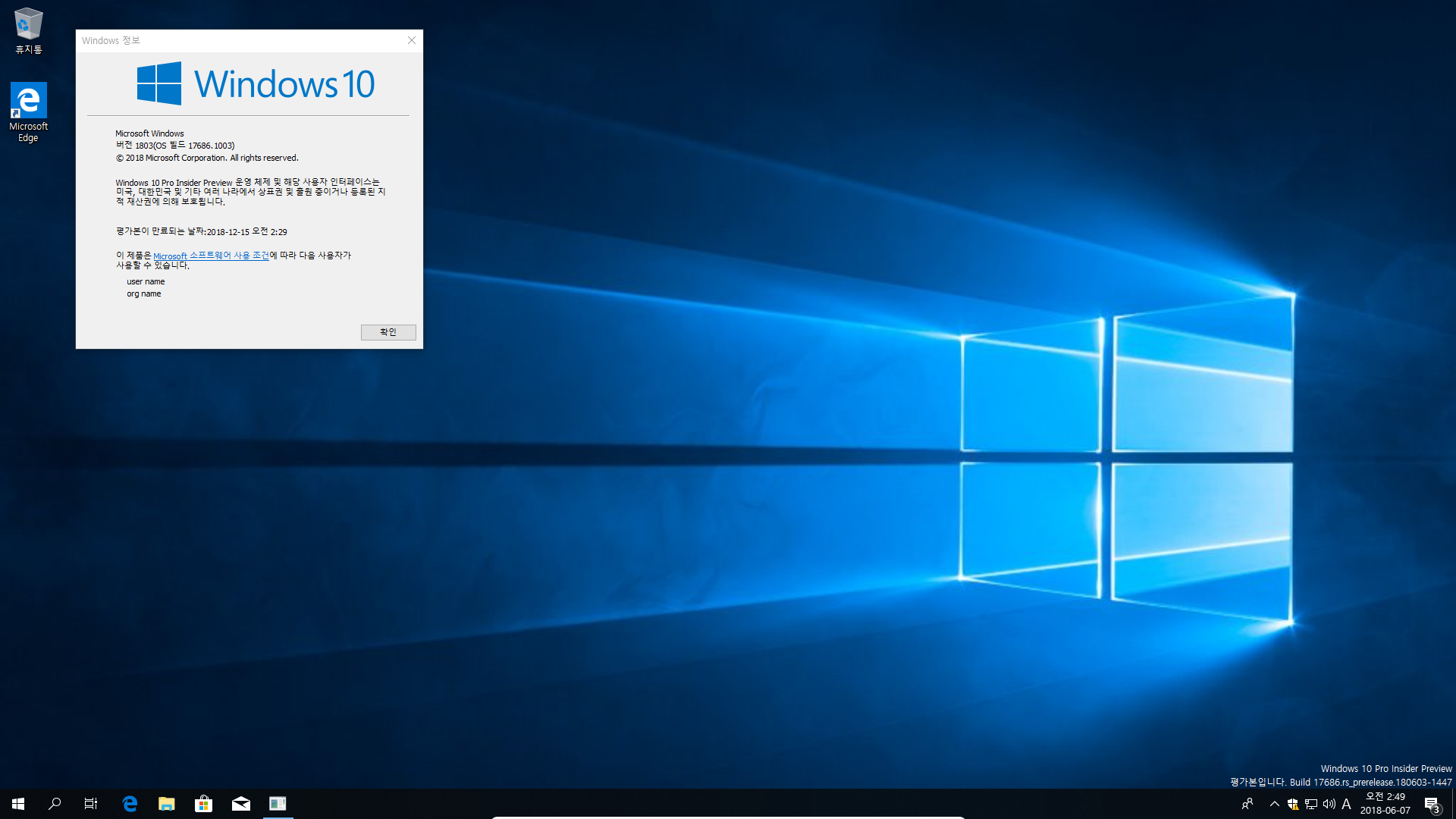The height and width of the screenshot is (819, 1456).
Task: Open the clock and date flyout
Action: (1385, 804)
